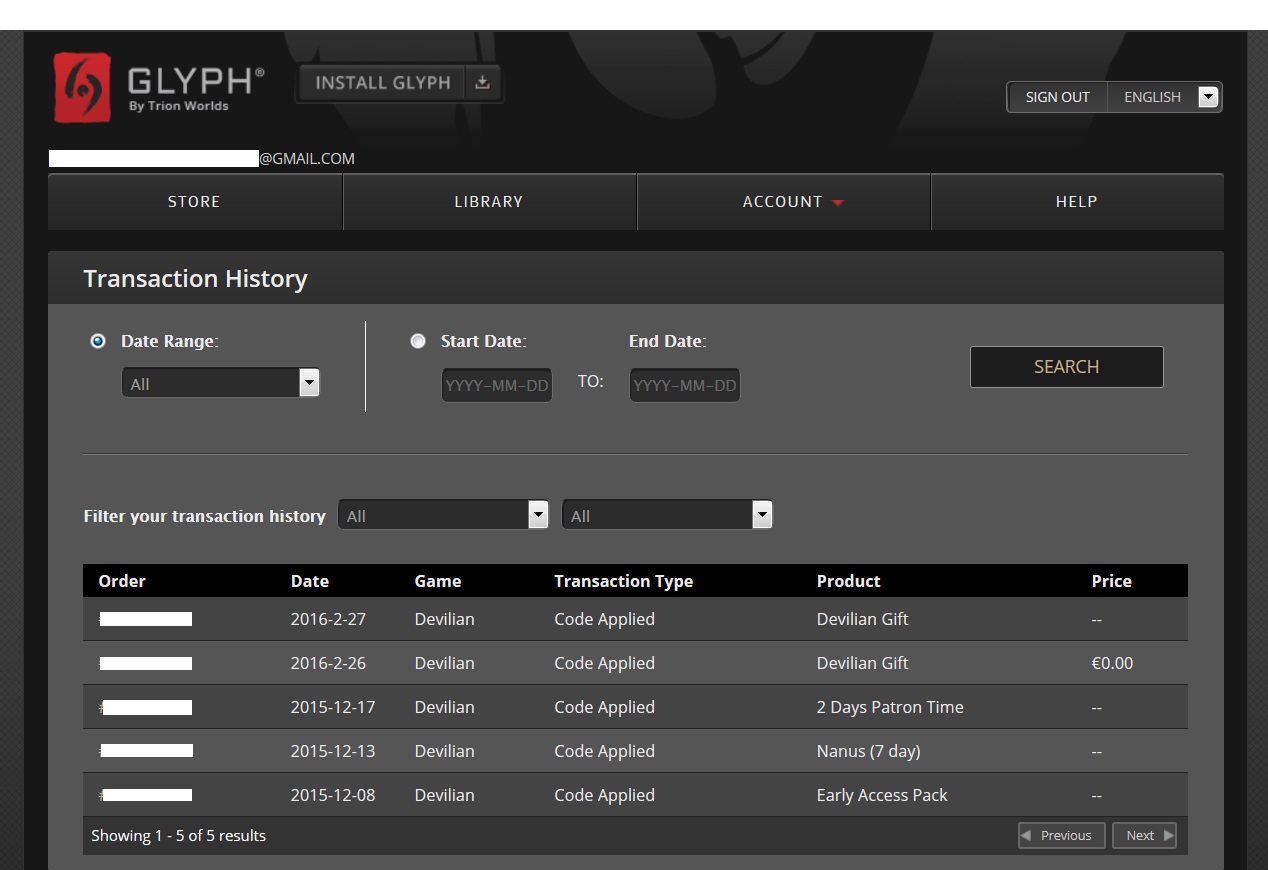Screen dimensions: 1268x870
Task: Open the English language dropdown
Action: [1165, 97]
